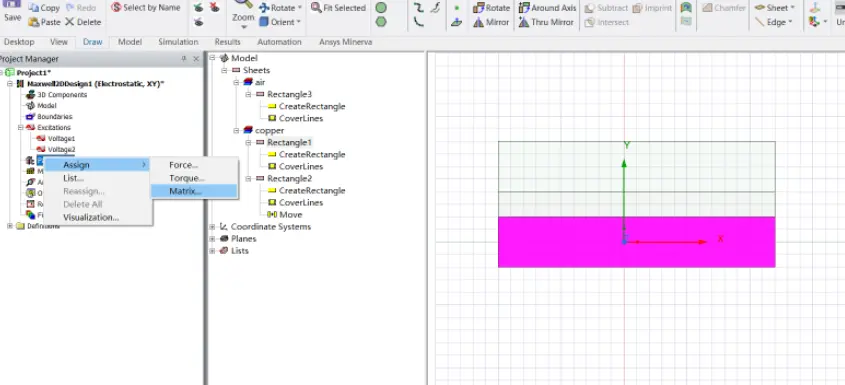
Task: Click the Mirror tool
Action: point(491,22)
